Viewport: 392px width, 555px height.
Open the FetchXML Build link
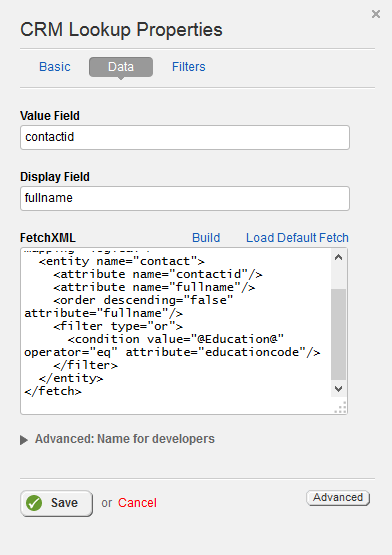[x=206, y=238]
